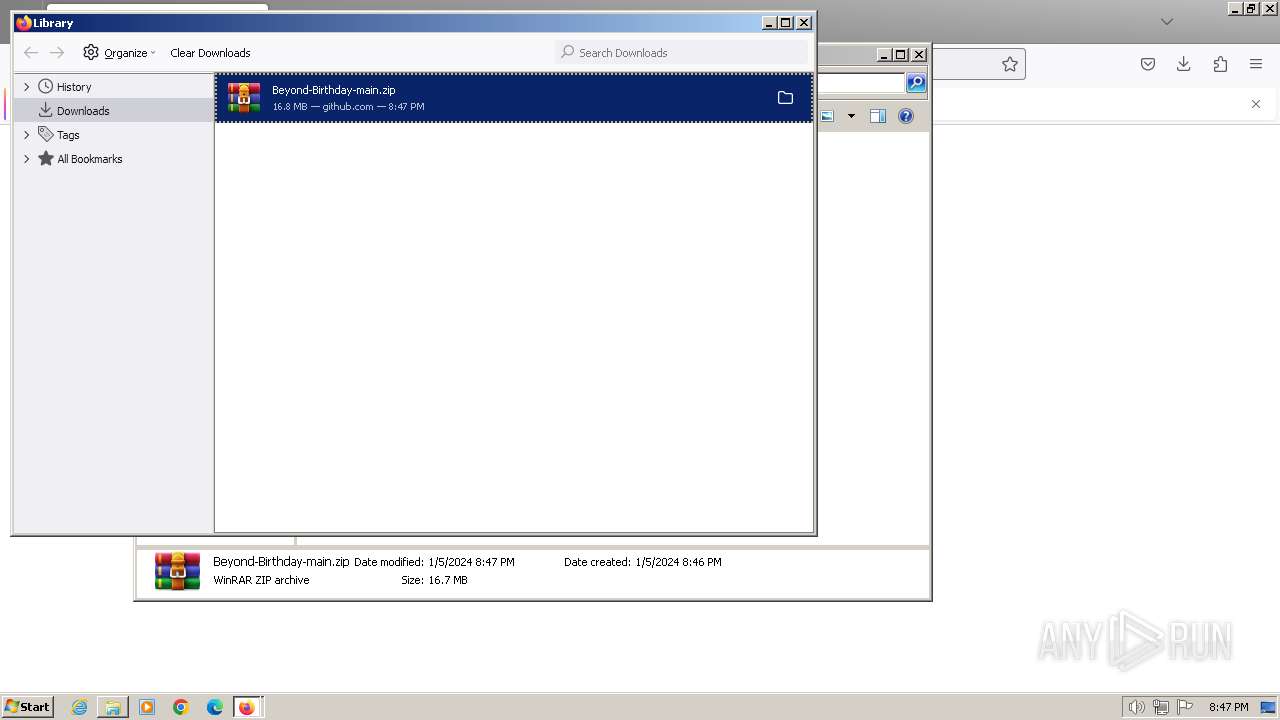This screenshot has height=720, width=1280.
Task: Expand the All Bookmarks tree item
Action: point(27,159)
